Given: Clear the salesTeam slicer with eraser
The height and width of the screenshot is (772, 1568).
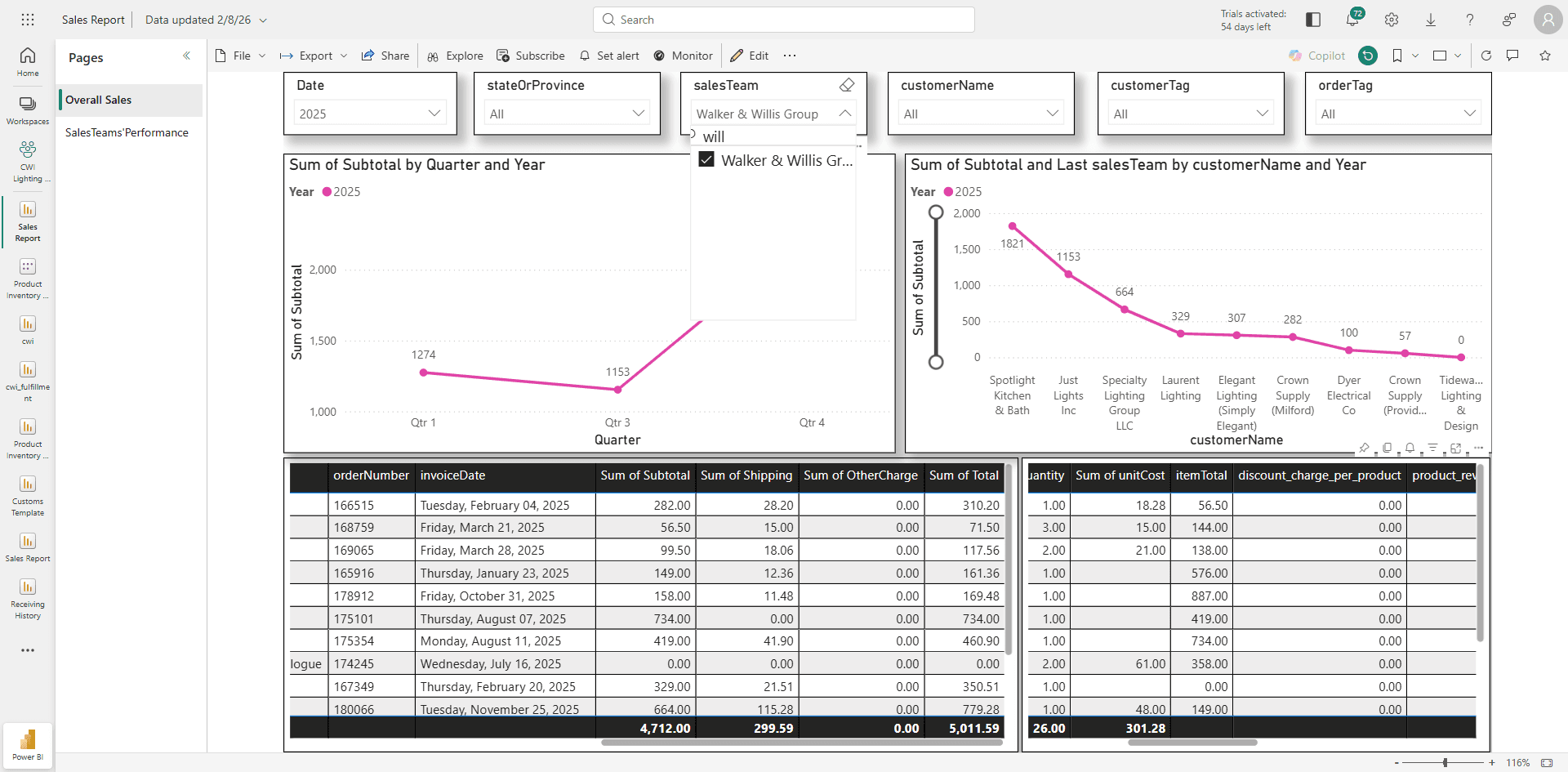Looking at the screenshot, I should tap(847, 85).
